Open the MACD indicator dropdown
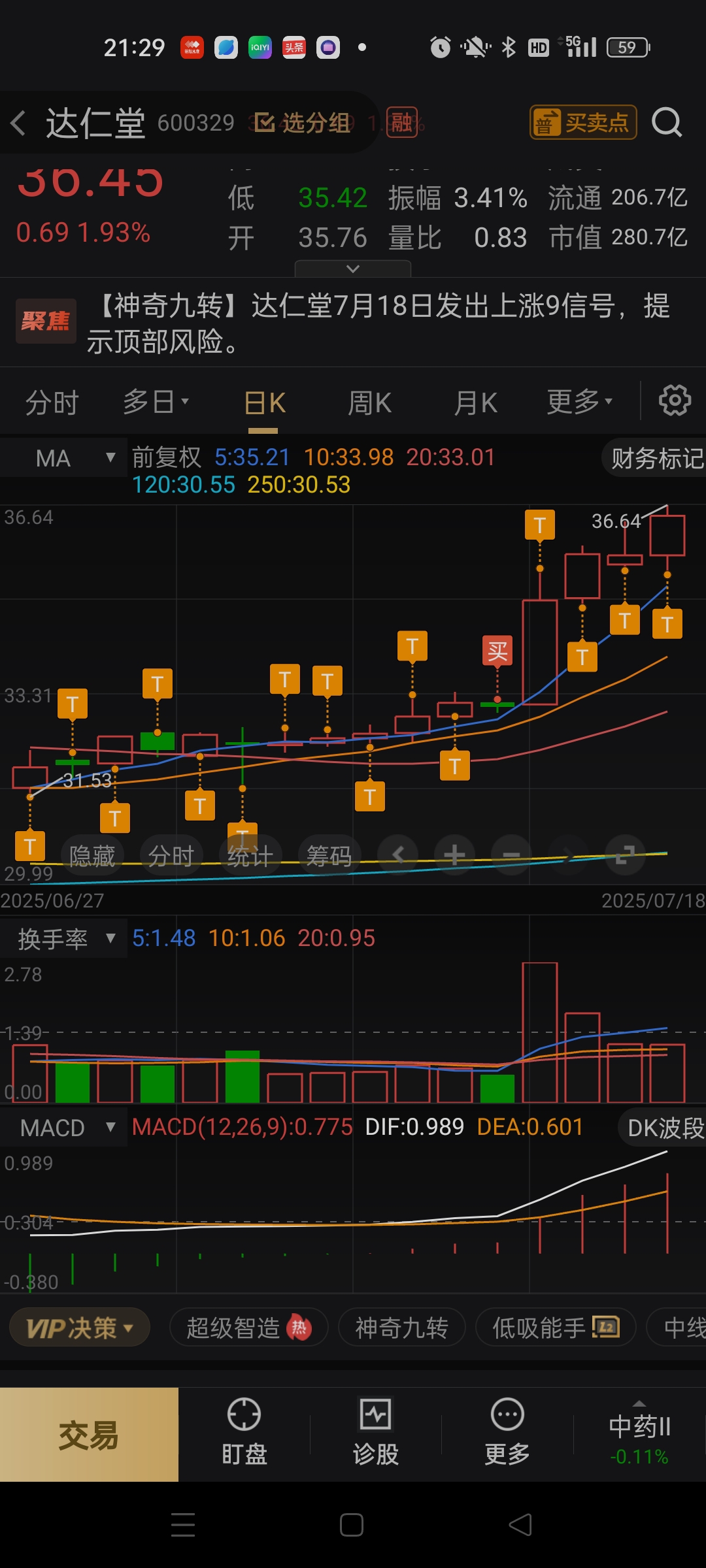The height and width of the screenshot is (1568, 706). coord(63,1128)
